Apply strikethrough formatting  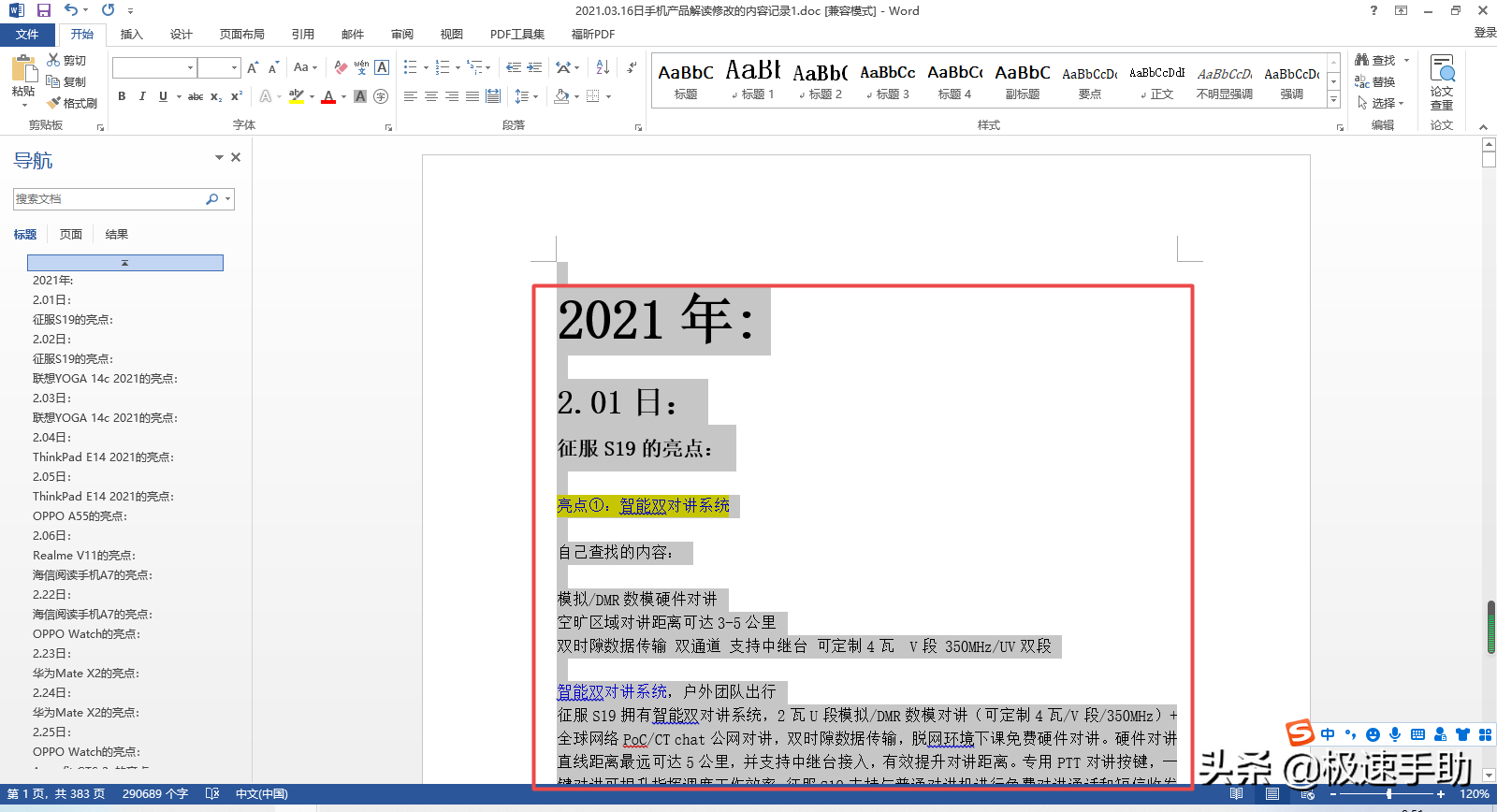pos(196,96)
